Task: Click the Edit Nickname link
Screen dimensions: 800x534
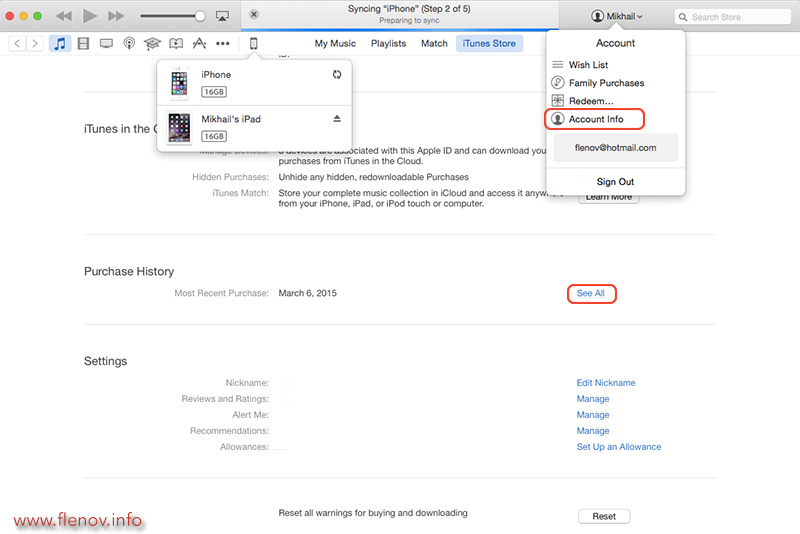Action: pos(606,383)
